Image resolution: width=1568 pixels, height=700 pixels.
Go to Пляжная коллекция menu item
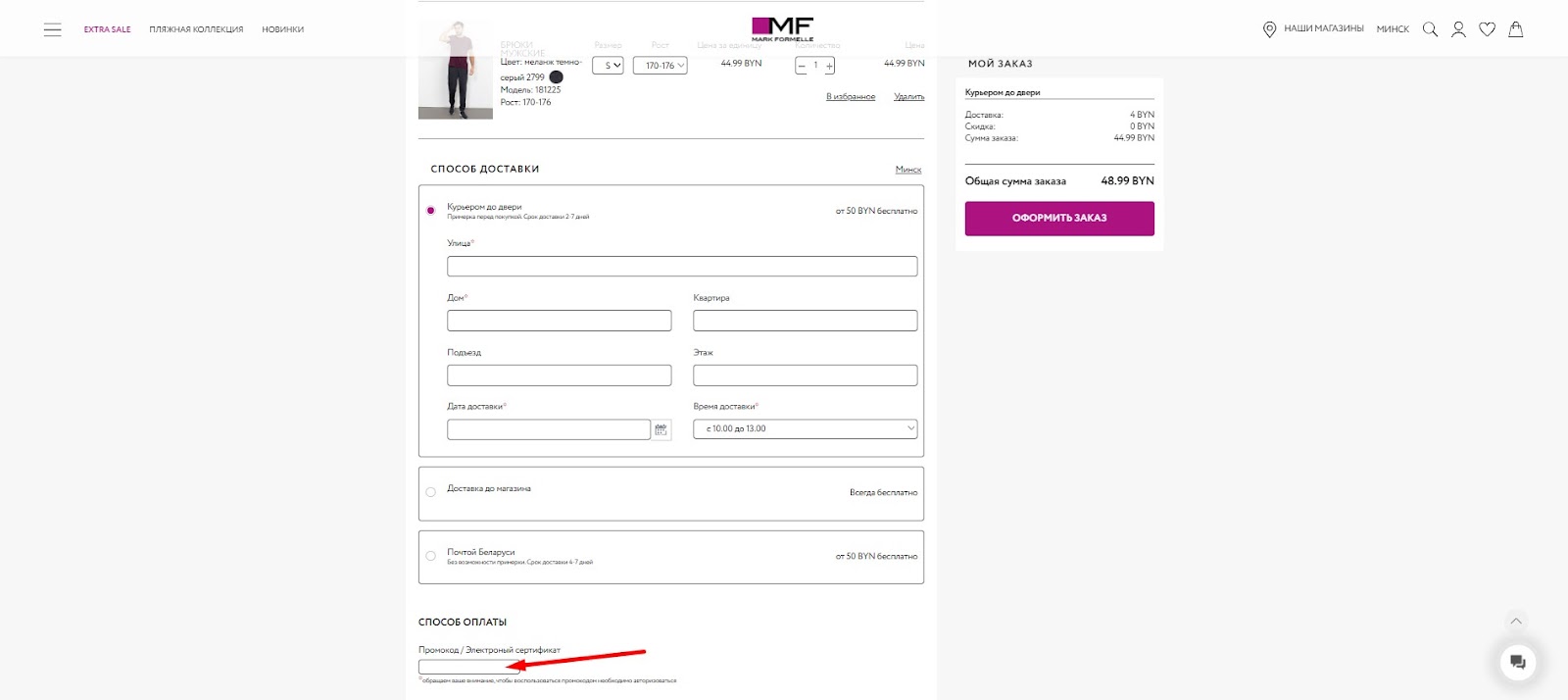tap(196, 29)
